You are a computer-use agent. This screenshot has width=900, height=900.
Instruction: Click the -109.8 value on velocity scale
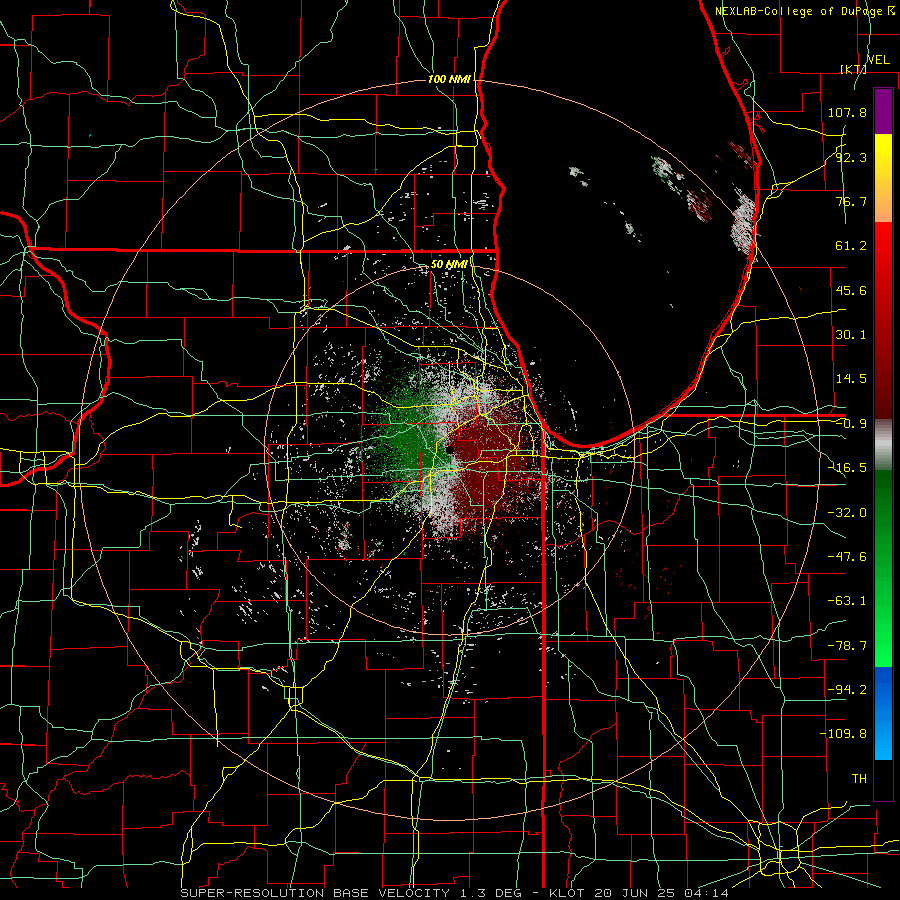pyautogui.click(x=843, y=734)
